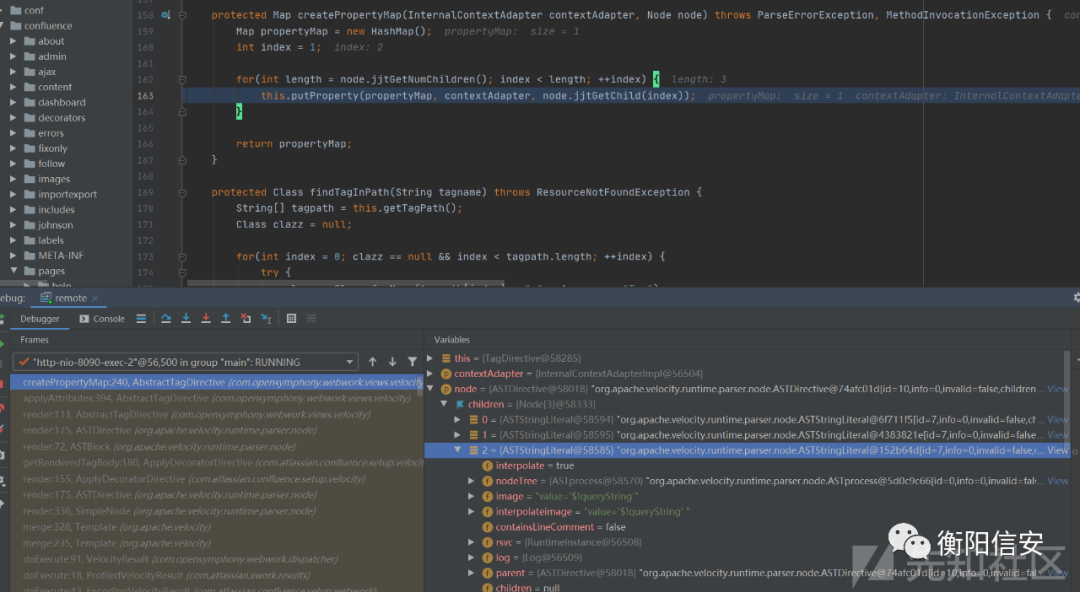Collapse the node variable arrow

pyautogui.click(x=430, y=389)
